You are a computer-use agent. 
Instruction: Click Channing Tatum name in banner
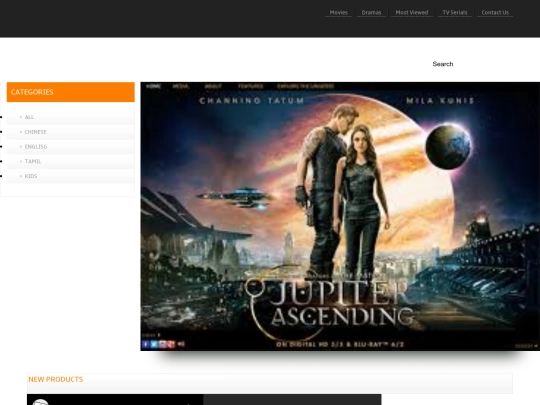[252, 101]
